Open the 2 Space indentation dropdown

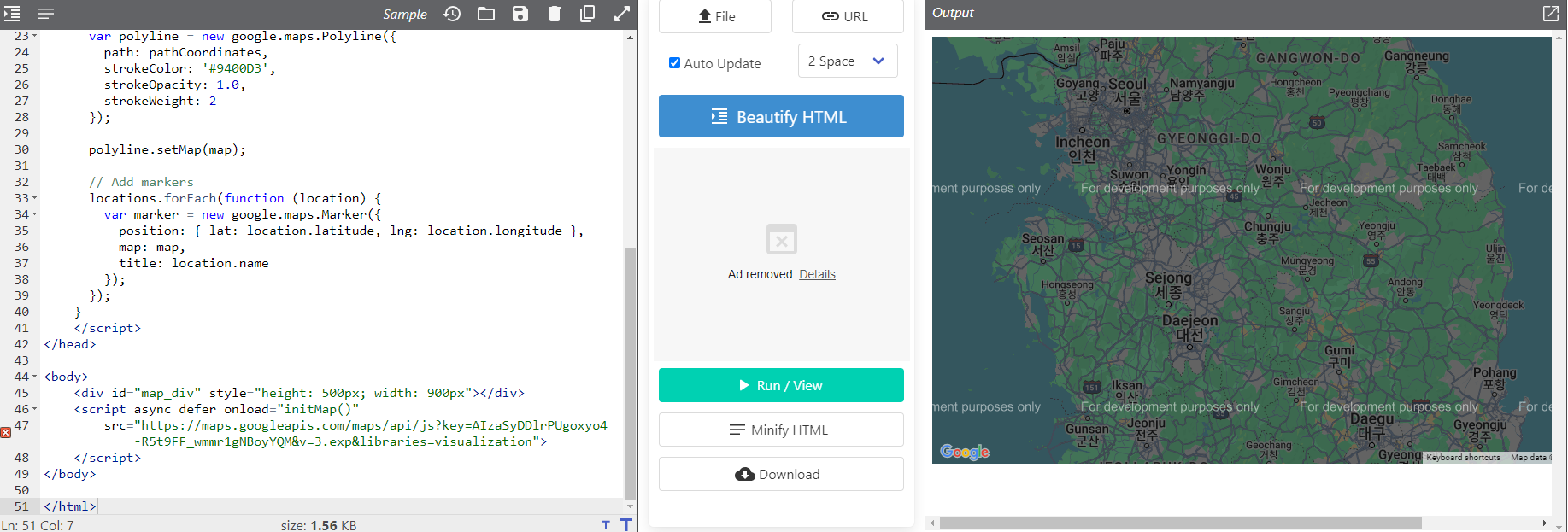[x=848, y=61]
